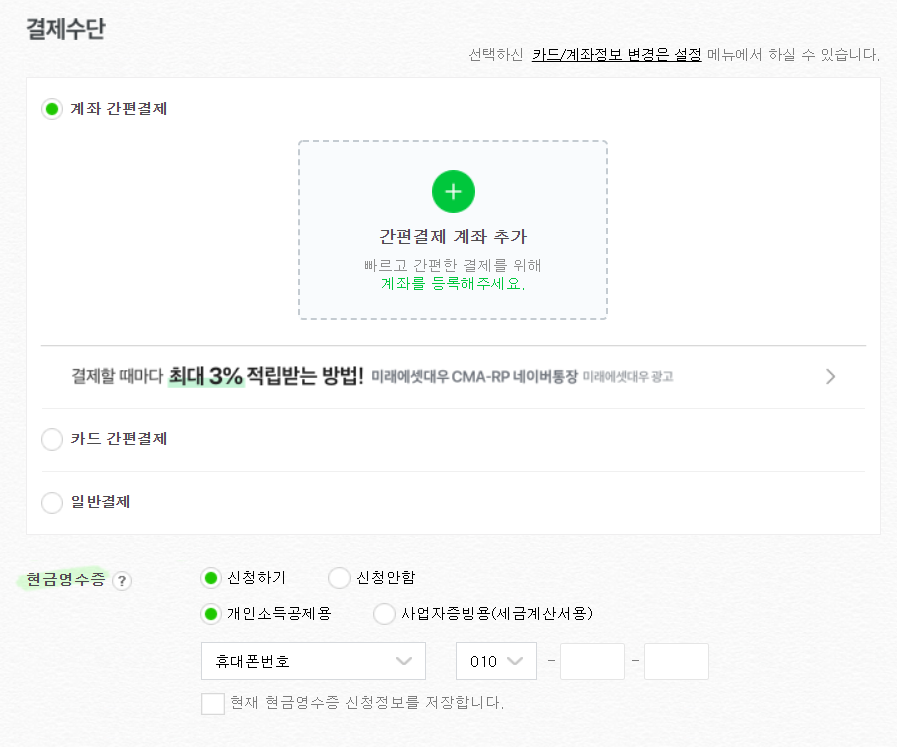Check the save cash receipt info checkbox
This screenshot has height=747, width=897.
coord(212,703)
